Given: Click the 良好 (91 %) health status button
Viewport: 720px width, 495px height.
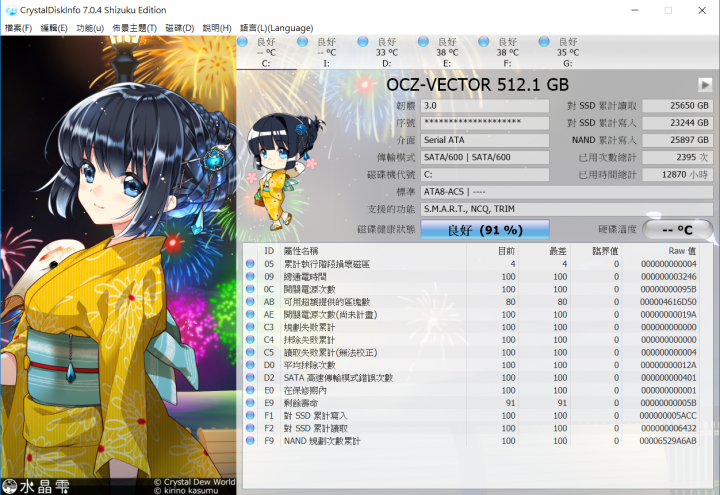Looking at the screenshot, I should 485,230.
